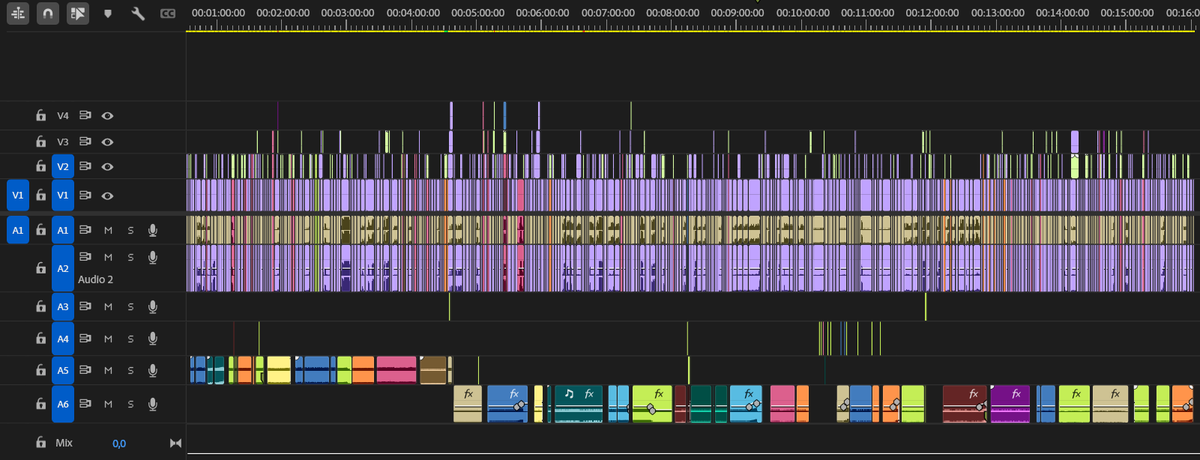This screenshot has height=460, width=1200.
Task: Hide track V3 with eye icon
Action: (x=107, y=142)
